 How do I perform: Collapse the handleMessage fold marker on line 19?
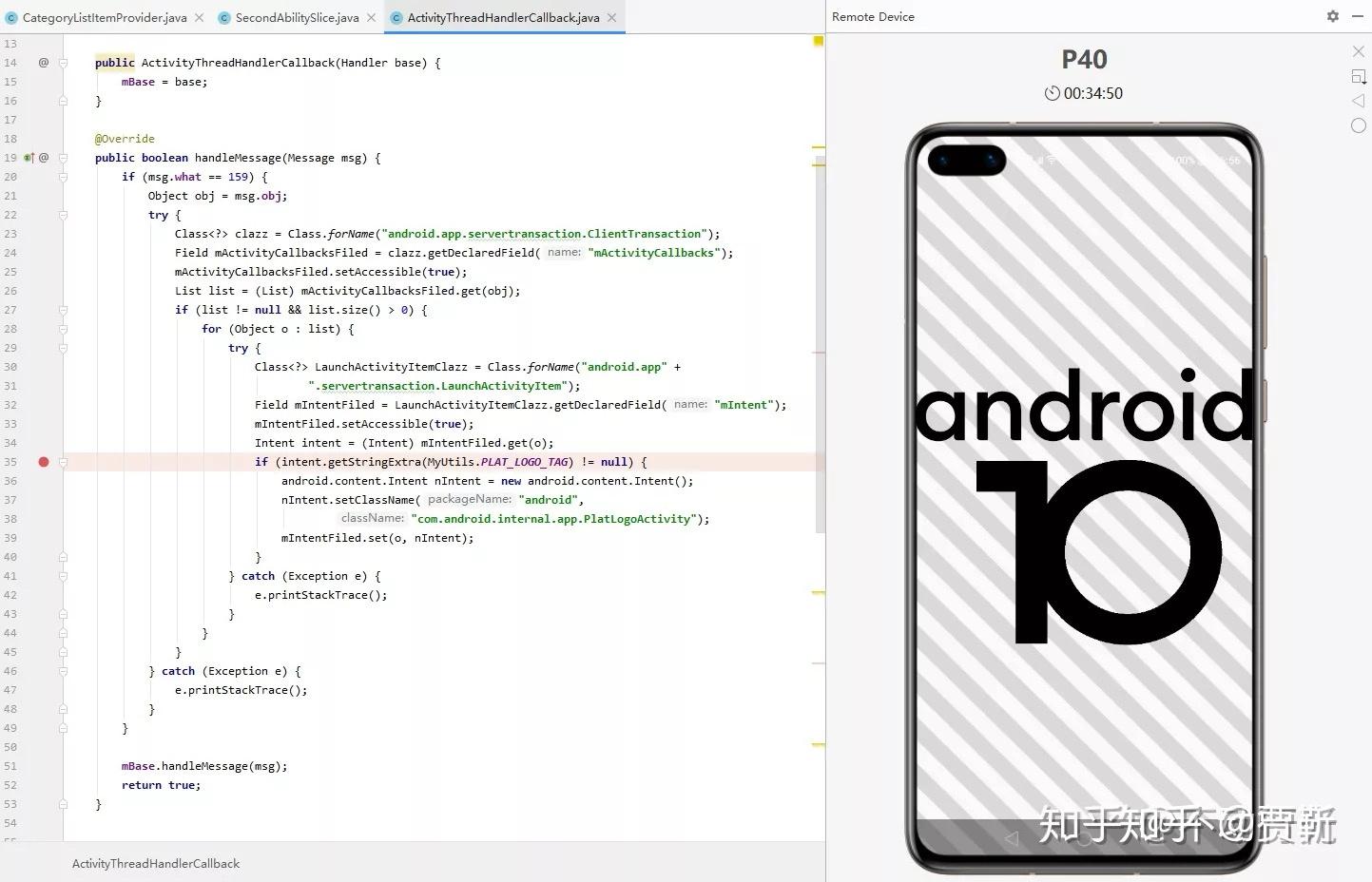[64, 158]
